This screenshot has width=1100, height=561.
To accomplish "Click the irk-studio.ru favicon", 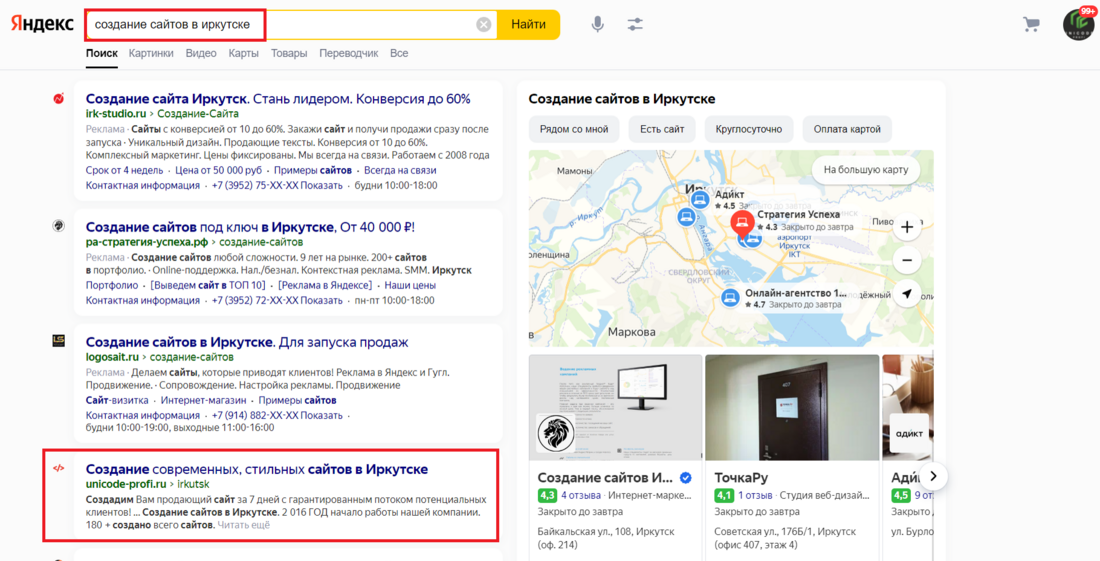I will pyautogui.click(x=59, y=99).
